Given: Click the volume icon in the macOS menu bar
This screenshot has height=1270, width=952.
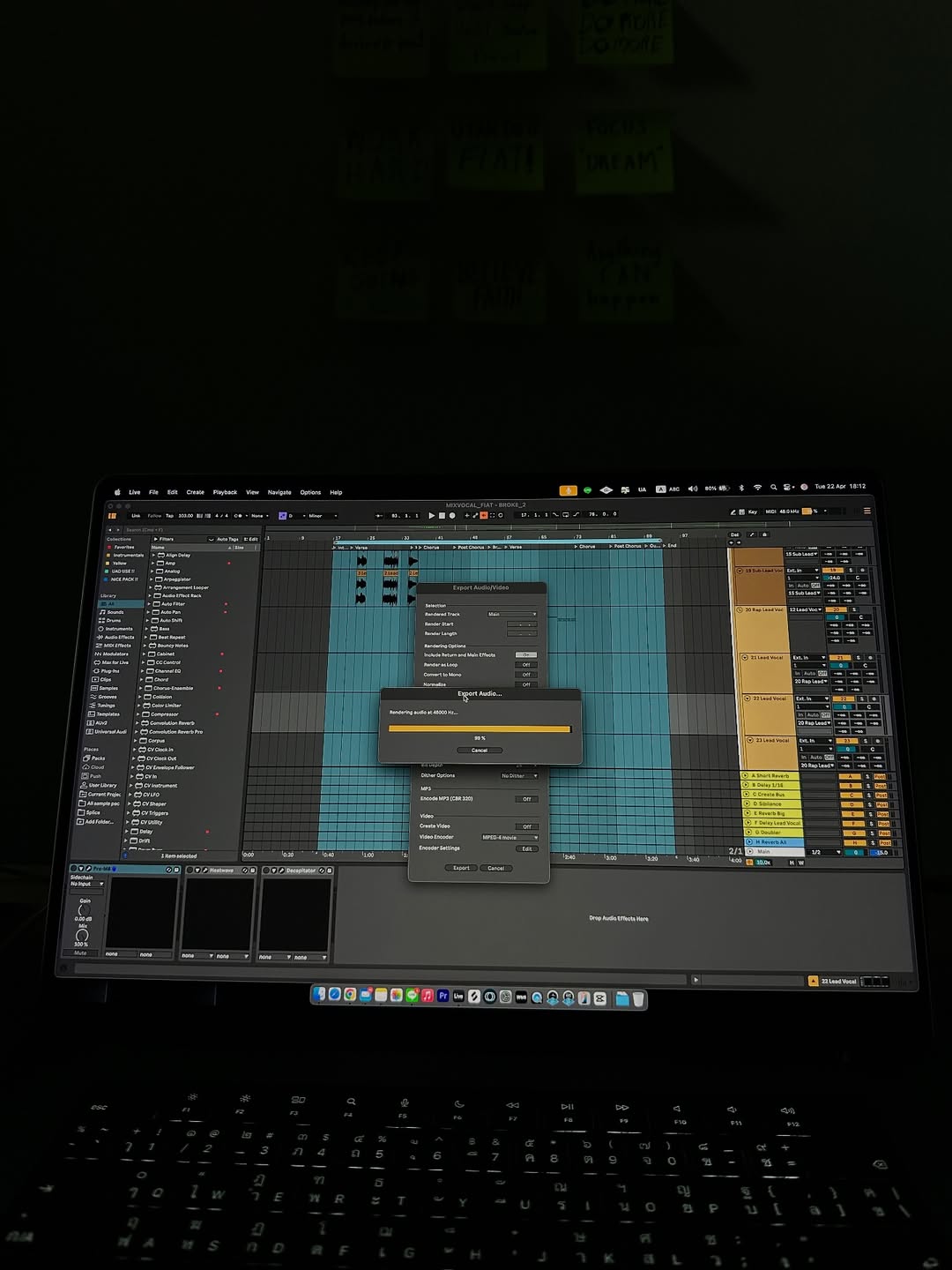Looking at the screenshot, I should coord(692,489).
